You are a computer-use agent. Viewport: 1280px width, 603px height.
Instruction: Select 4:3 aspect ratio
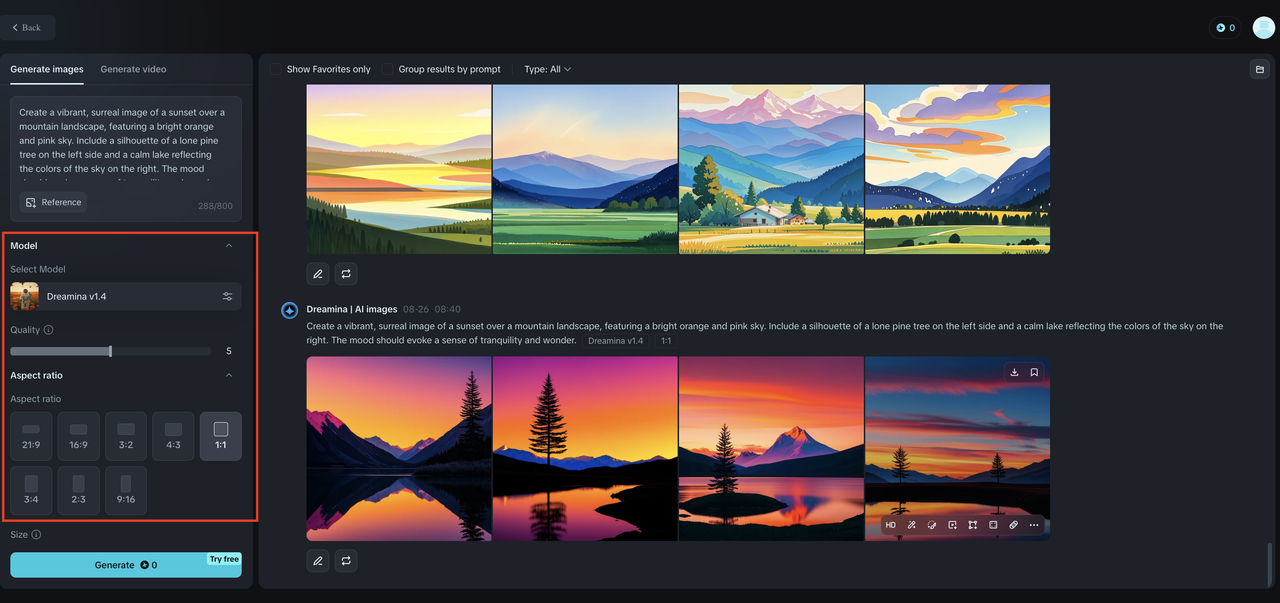(x=173, y=436)
